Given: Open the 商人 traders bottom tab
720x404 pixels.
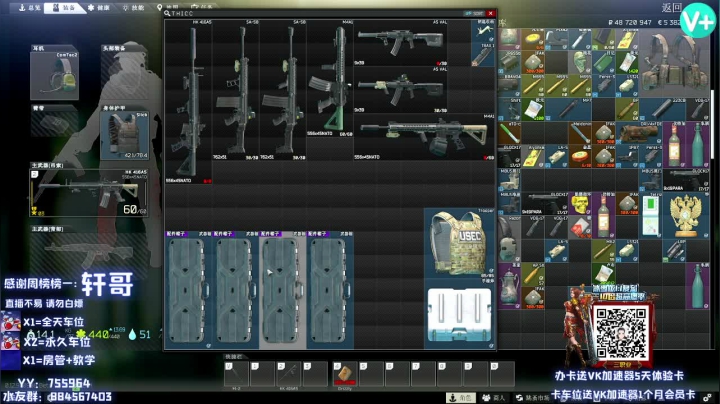Looking at the screenshot, I should click(x=494, y=398).
